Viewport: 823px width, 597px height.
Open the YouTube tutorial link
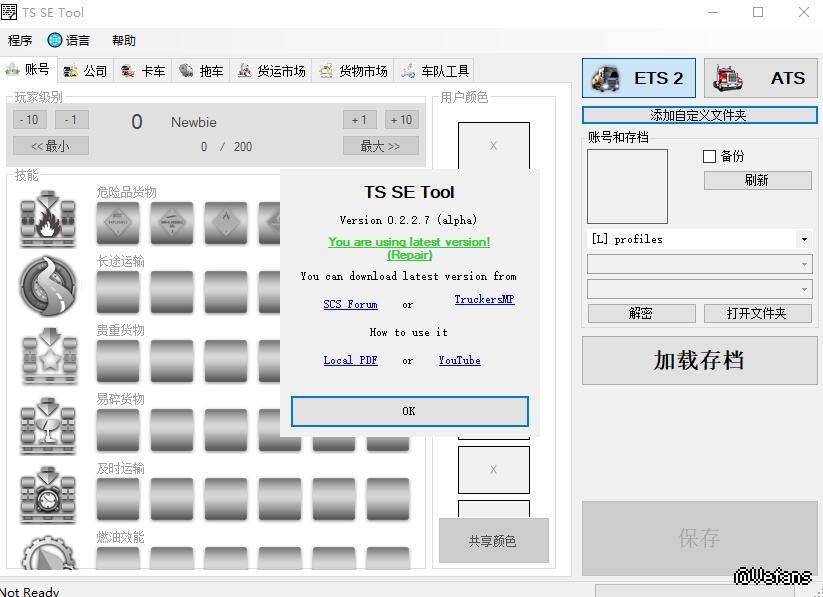459,361
